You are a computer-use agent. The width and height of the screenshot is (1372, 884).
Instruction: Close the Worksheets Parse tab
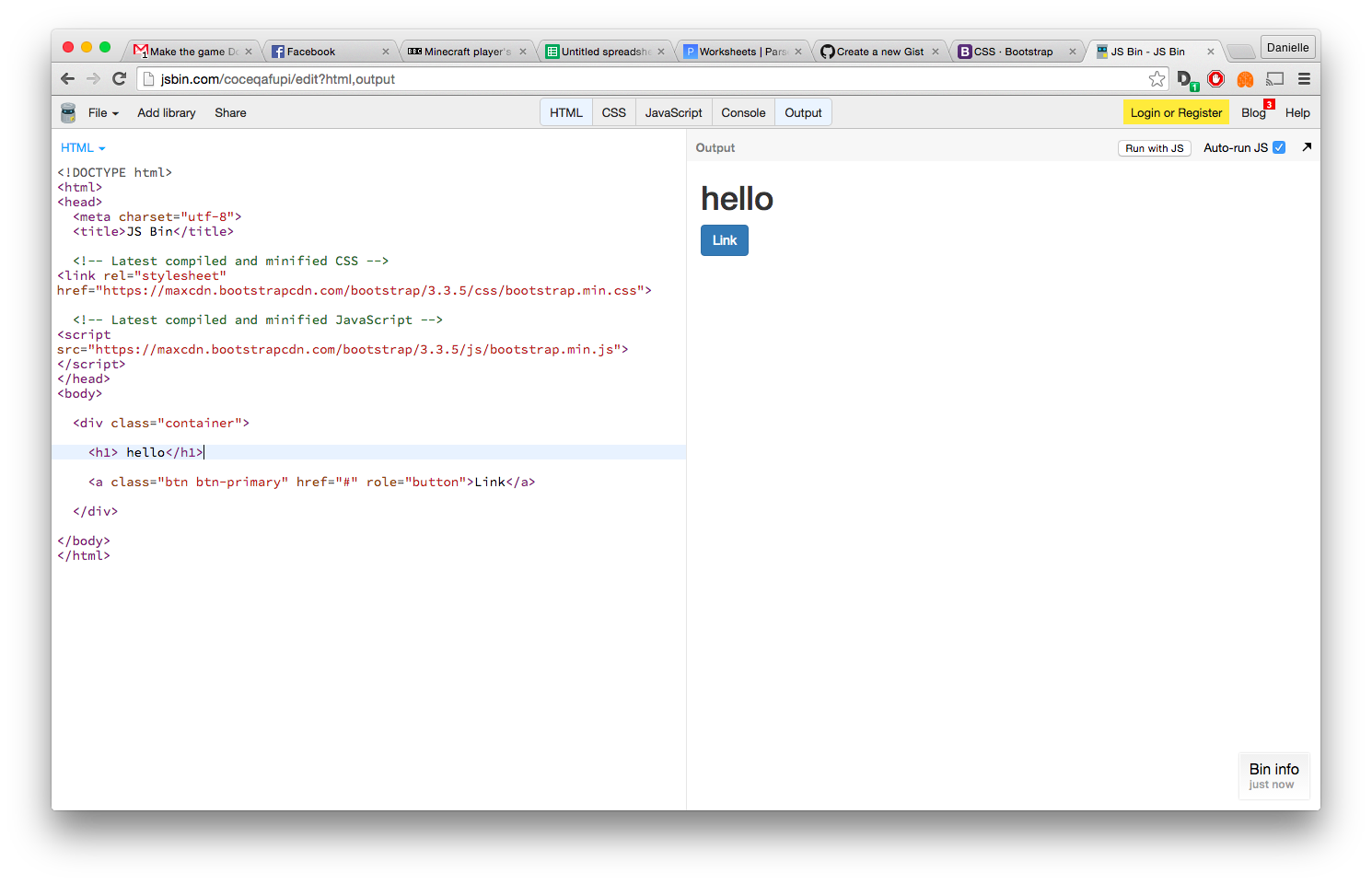(x=798, y=52)
